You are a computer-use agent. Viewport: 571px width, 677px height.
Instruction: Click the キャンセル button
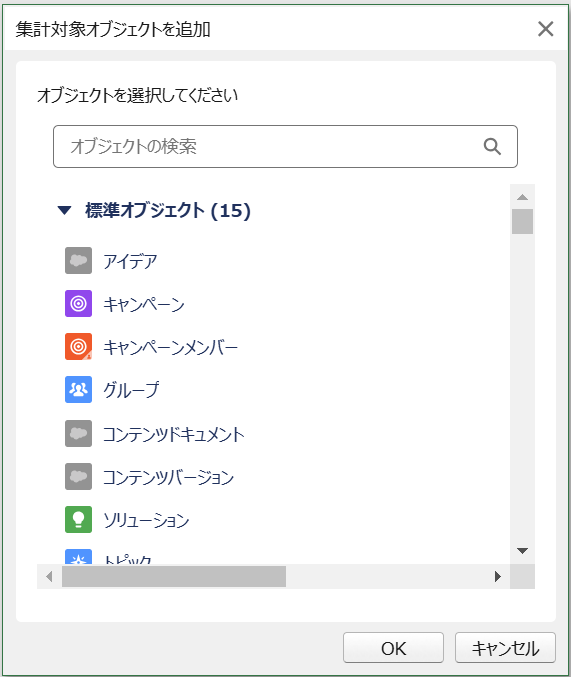[x=505, y=648]
